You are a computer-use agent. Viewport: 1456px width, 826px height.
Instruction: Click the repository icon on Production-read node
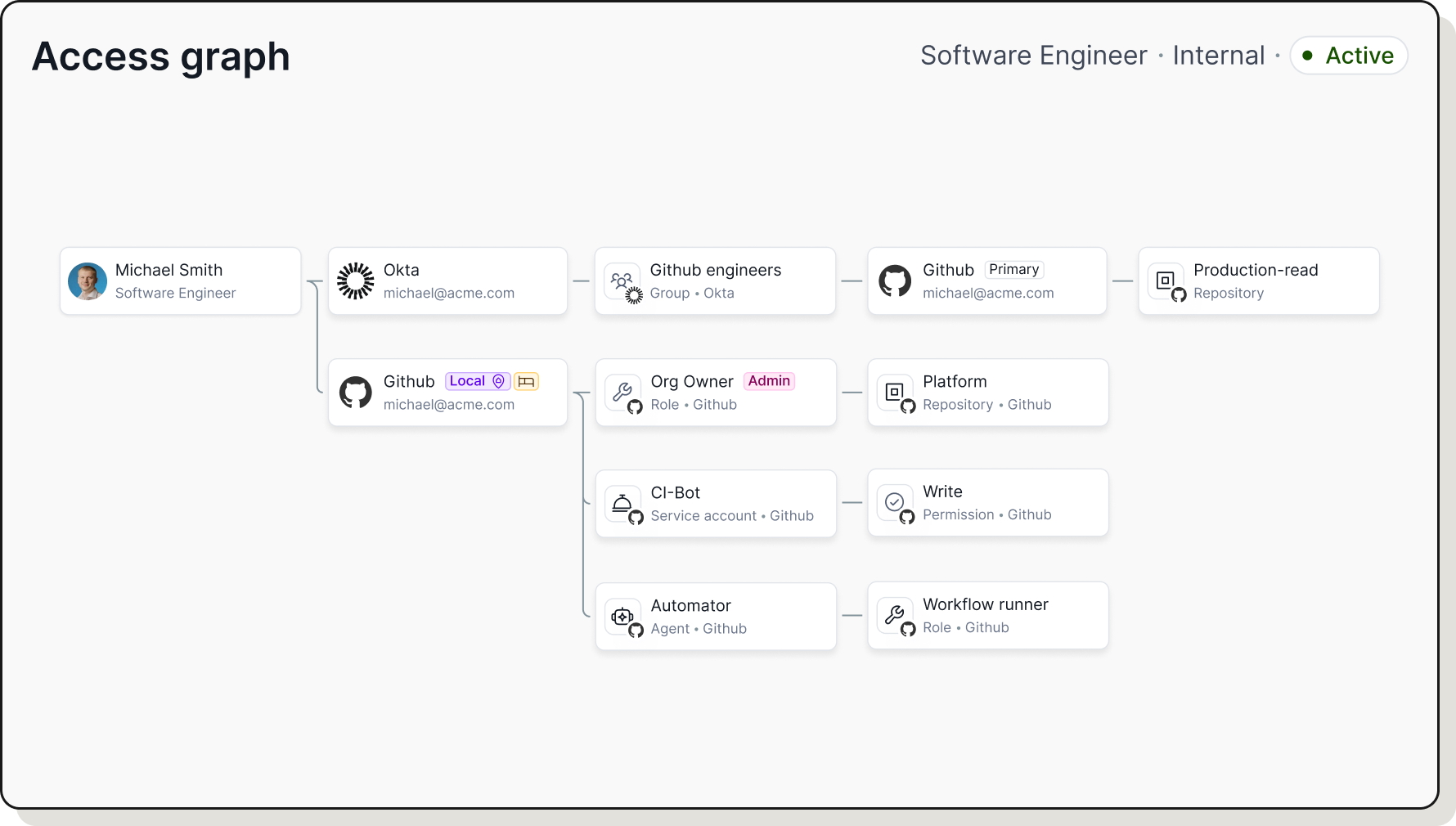[x=1166, y=281]
